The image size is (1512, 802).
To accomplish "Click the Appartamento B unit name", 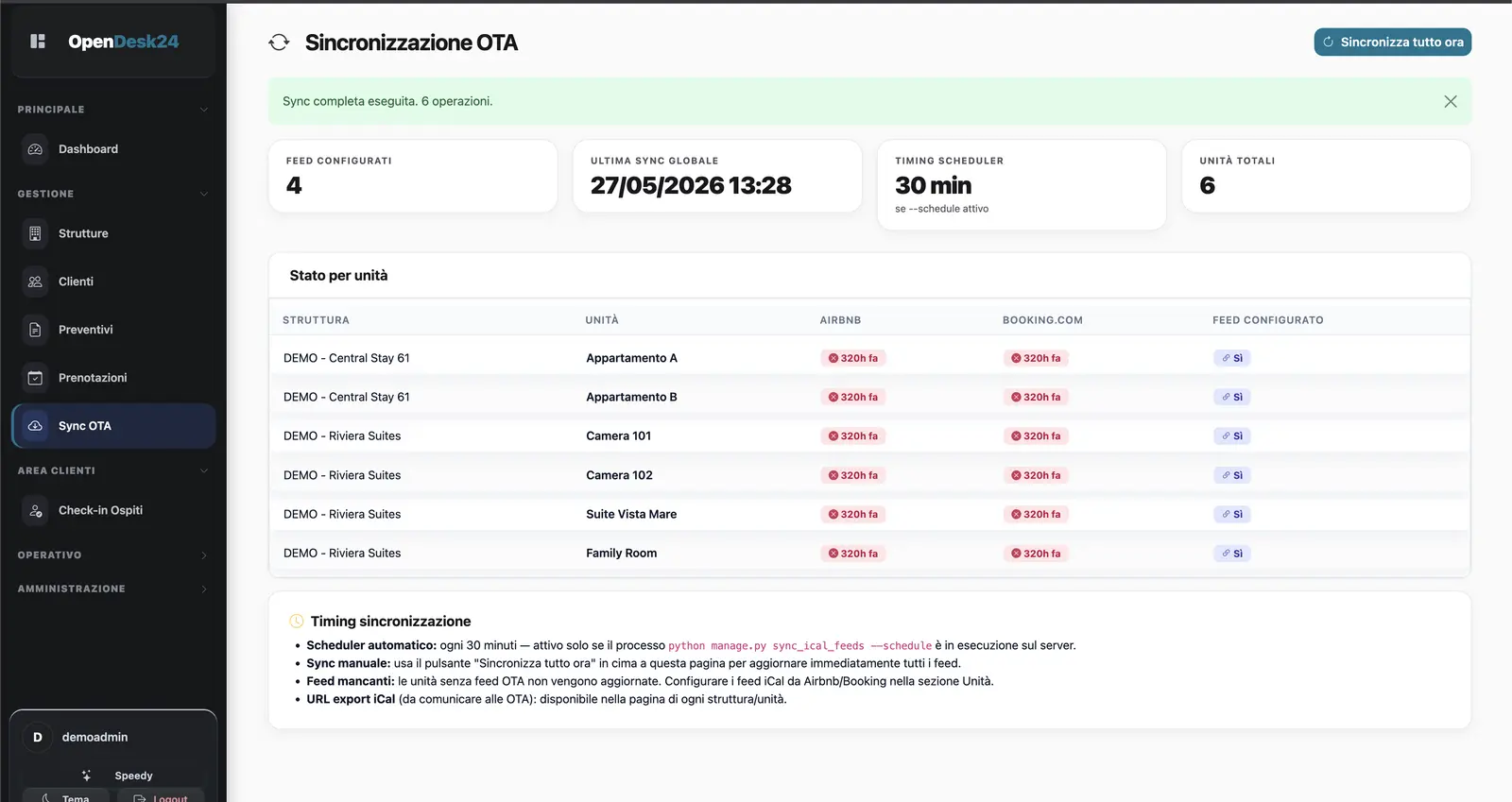I will point(631,397).
